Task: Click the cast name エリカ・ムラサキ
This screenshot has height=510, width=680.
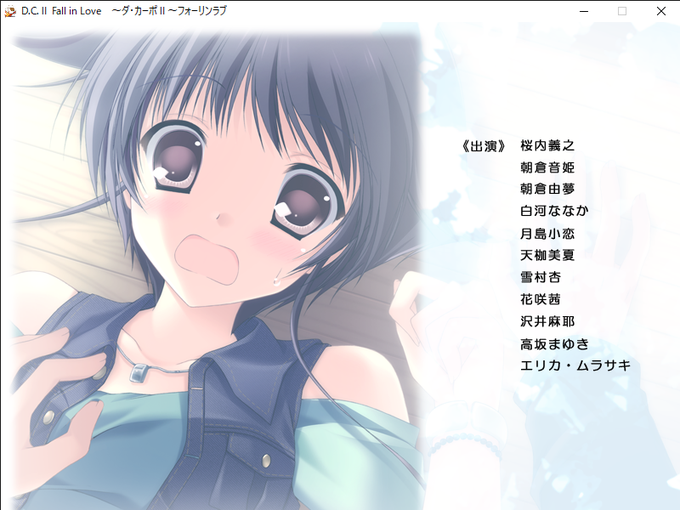Action: [x=575, y=366]
